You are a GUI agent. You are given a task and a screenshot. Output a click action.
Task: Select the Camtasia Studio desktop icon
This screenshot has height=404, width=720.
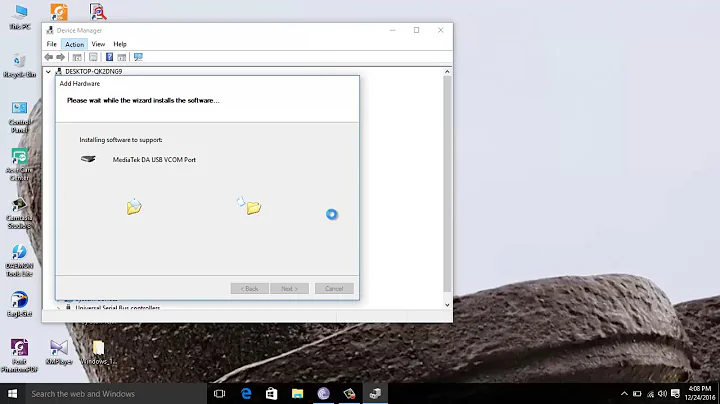click(x=19, y=213)
